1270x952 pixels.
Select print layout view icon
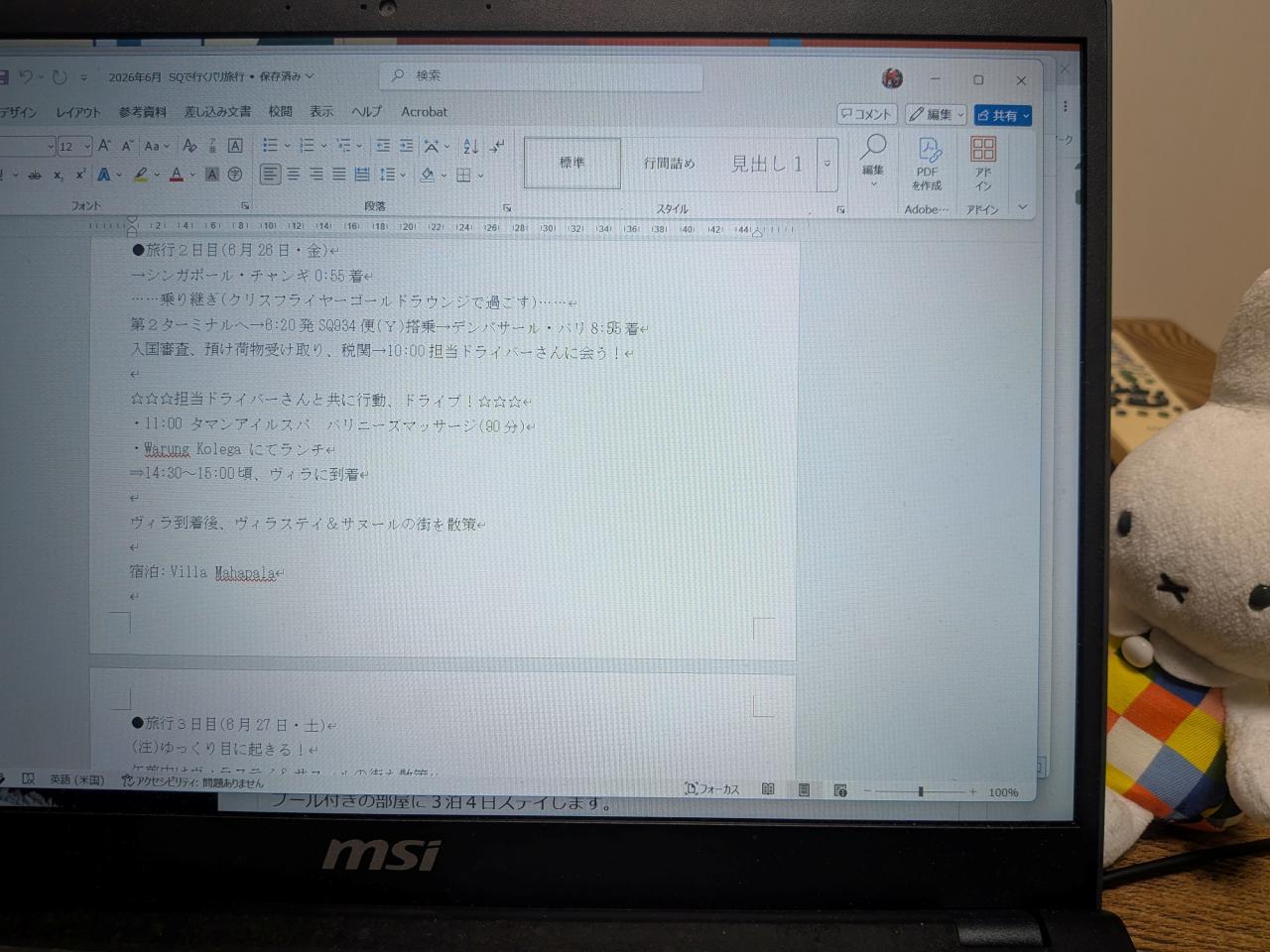804,790
